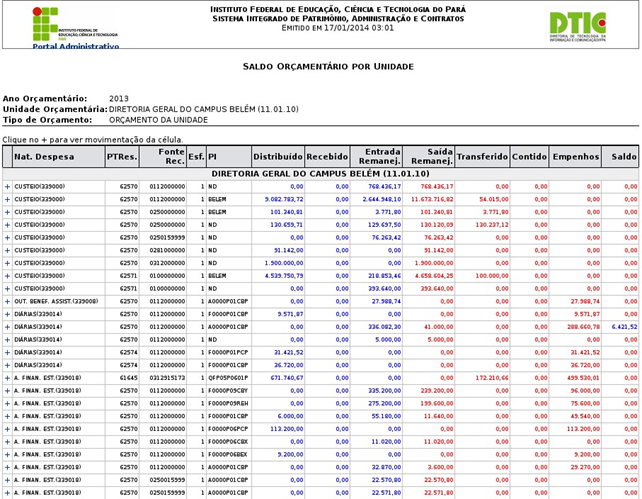Expand A. FINAN. EST. F0000P06CBX row
This screenshot has height=499, width=642.
pyautogui.click(x=7, y=442)
